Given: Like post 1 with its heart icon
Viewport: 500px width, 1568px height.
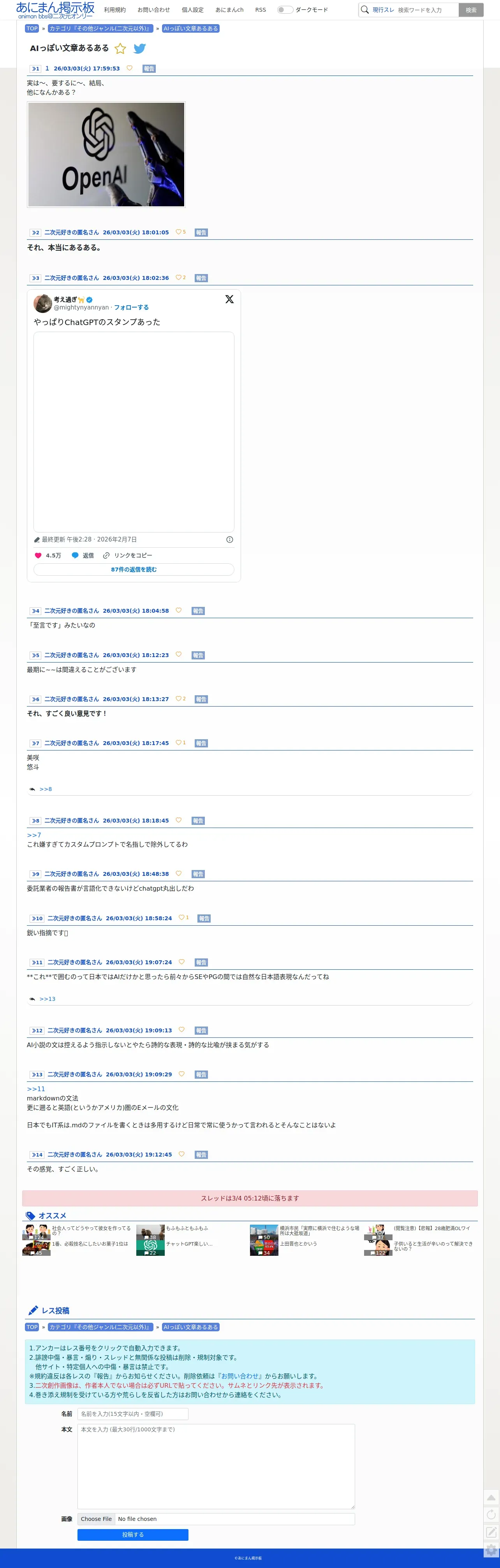Looking at the screenshot, I should [x=129, y=68].
